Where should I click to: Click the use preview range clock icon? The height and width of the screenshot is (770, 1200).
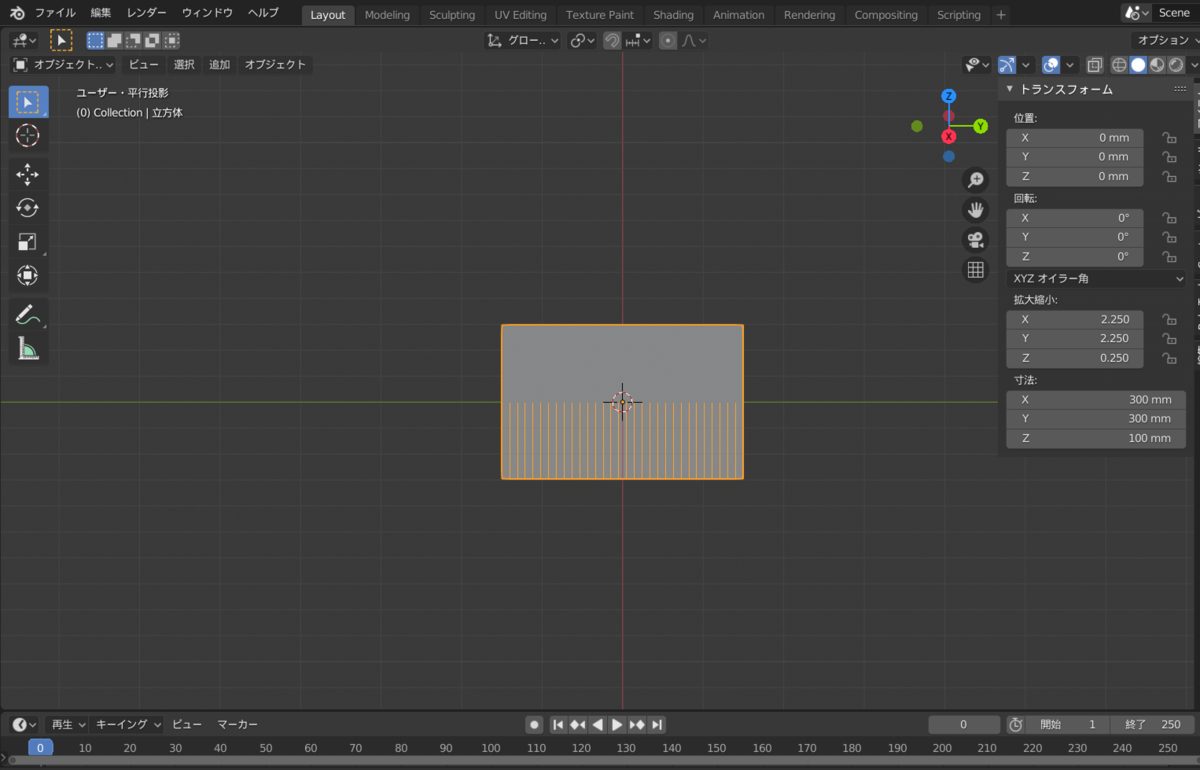coord(1015,724)
